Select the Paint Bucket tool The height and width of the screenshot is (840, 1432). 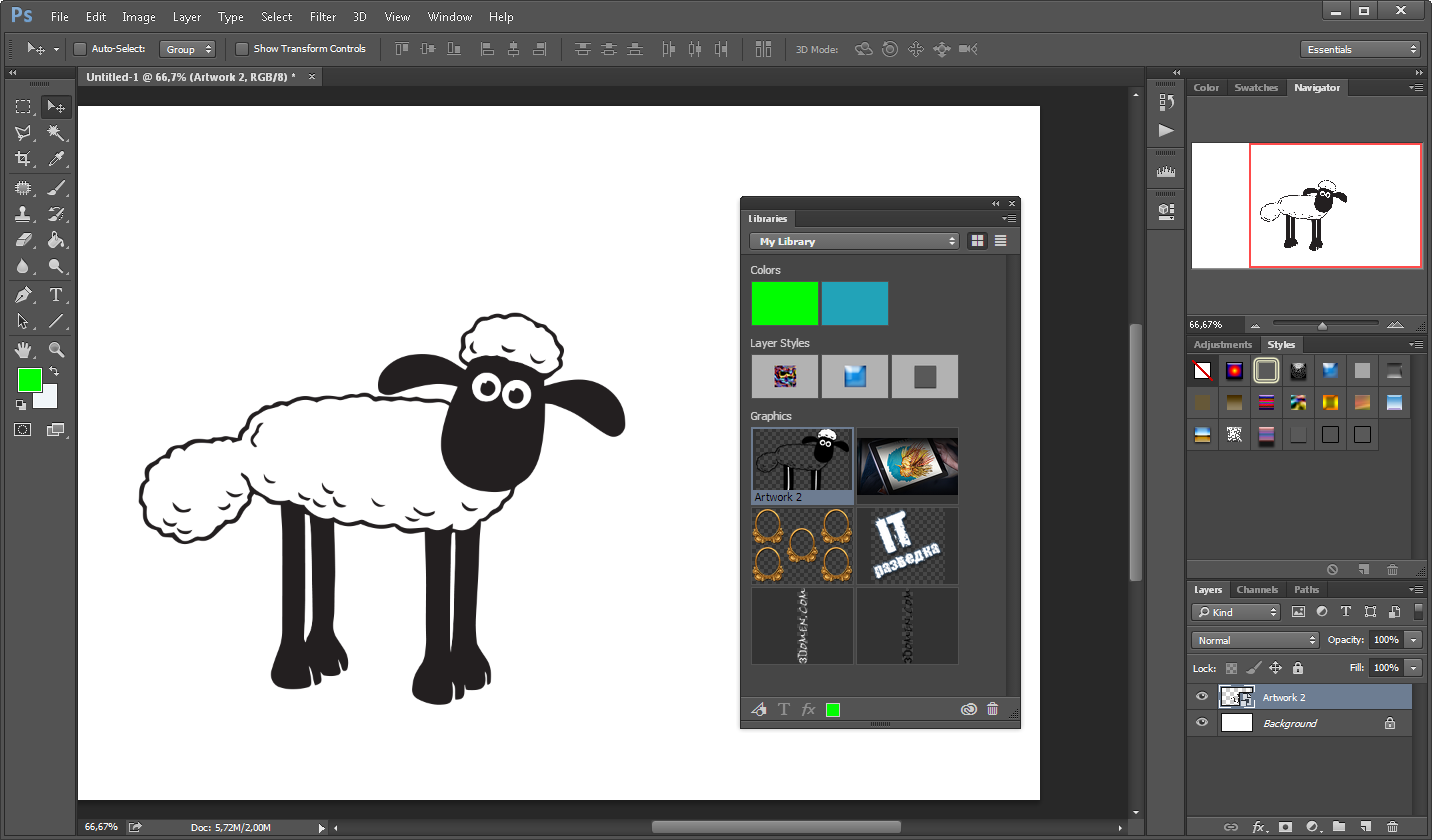pos(57,240)
